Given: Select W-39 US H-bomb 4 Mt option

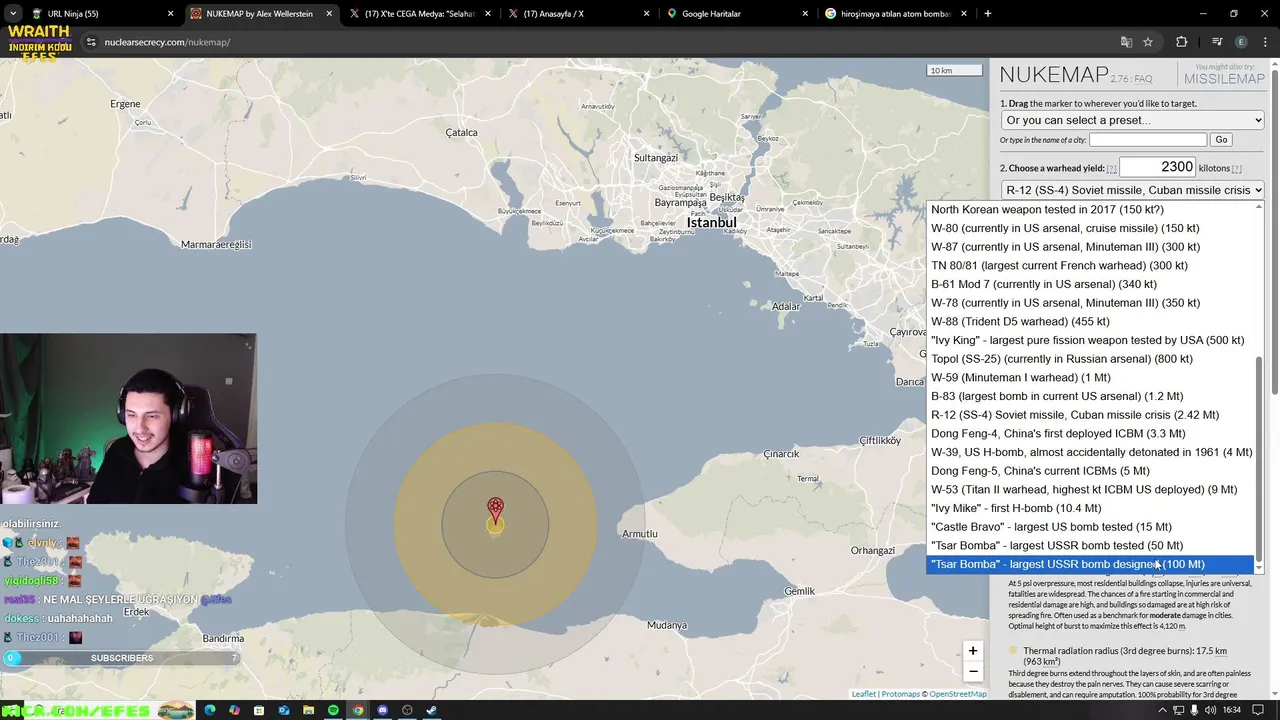Looking at the screenshot, I should point(1089,452).
